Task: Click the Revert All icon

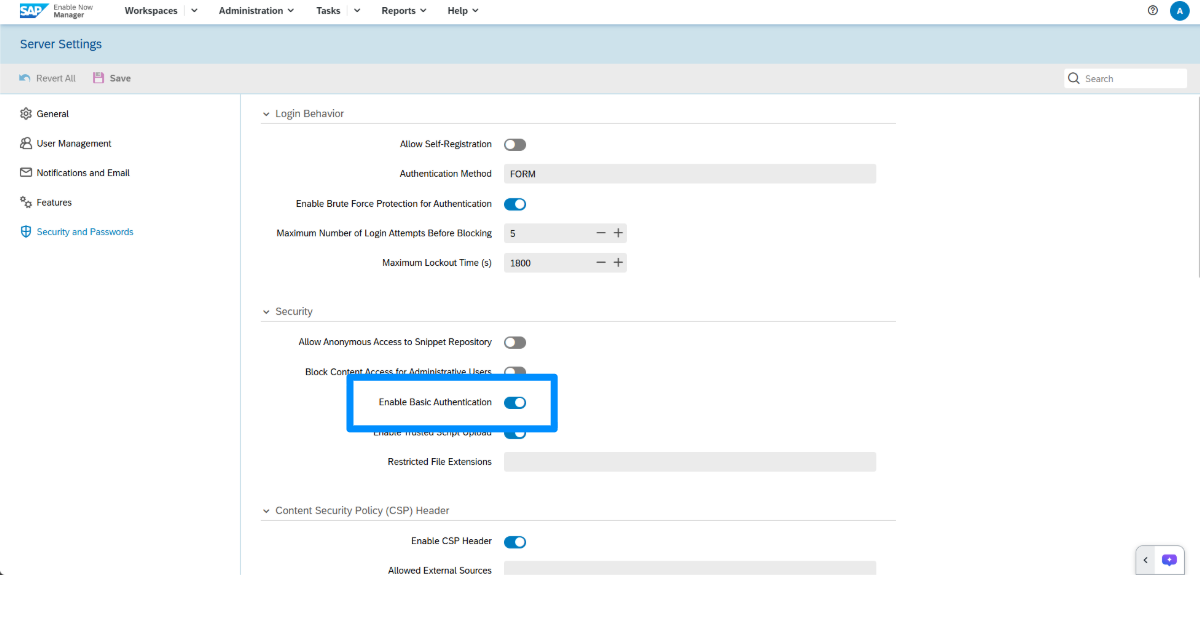Action: 25,78
